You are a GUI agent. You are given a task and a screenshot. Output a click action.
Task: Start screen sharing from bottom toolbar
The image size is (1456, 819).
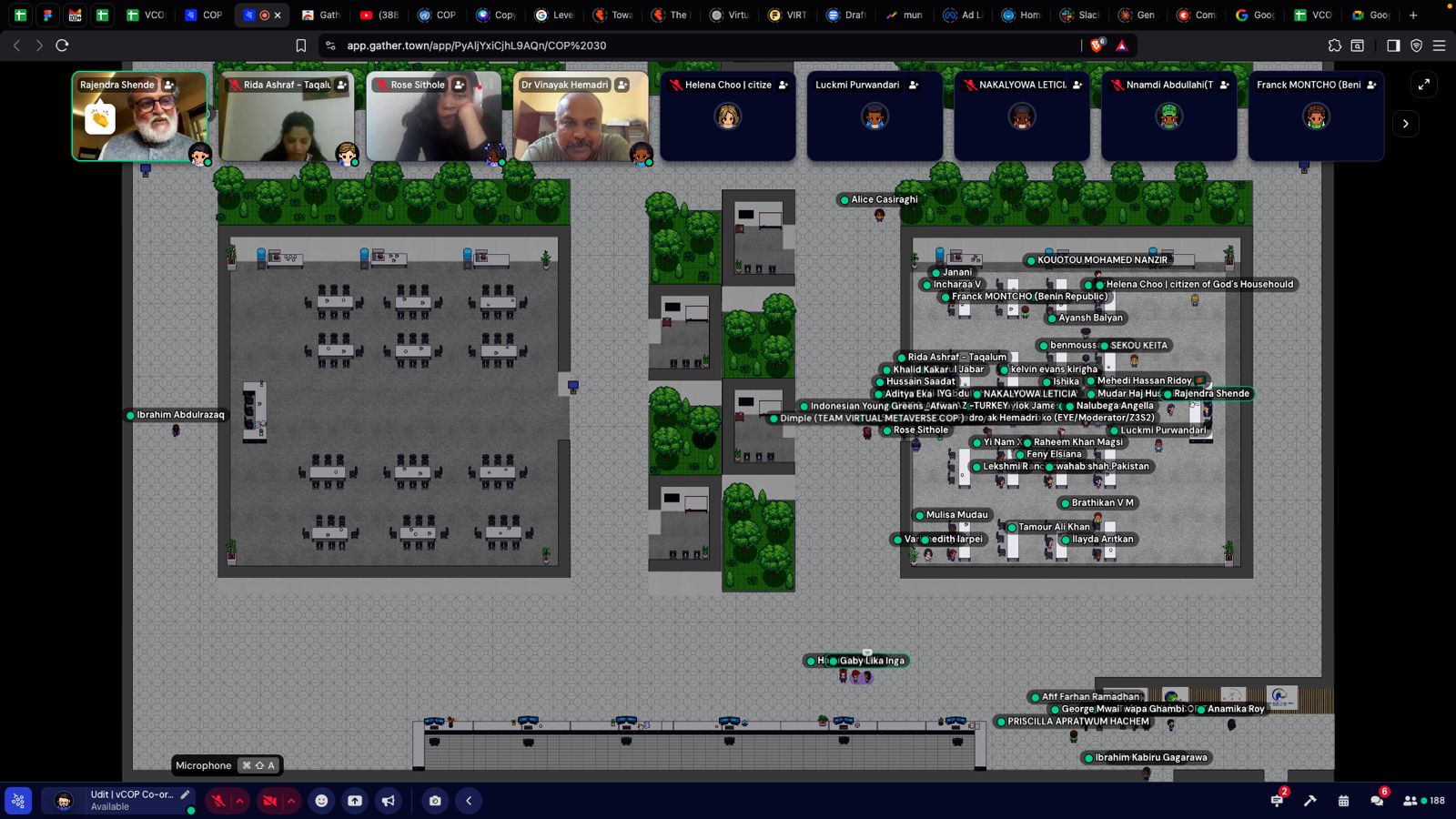(355, 801)
